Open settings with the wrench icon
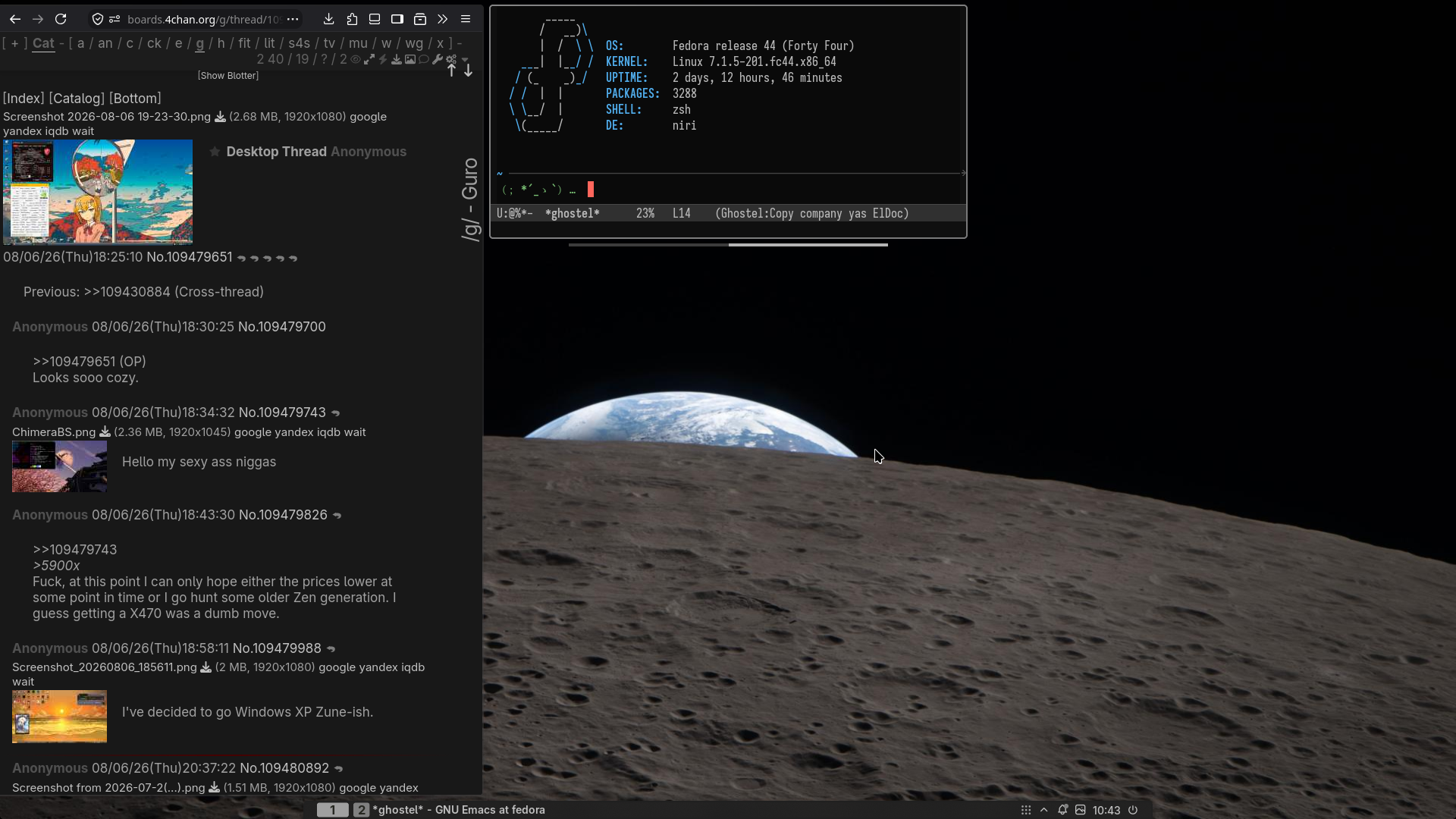This screenshot has width=1456, height=819. pos(438,59)
